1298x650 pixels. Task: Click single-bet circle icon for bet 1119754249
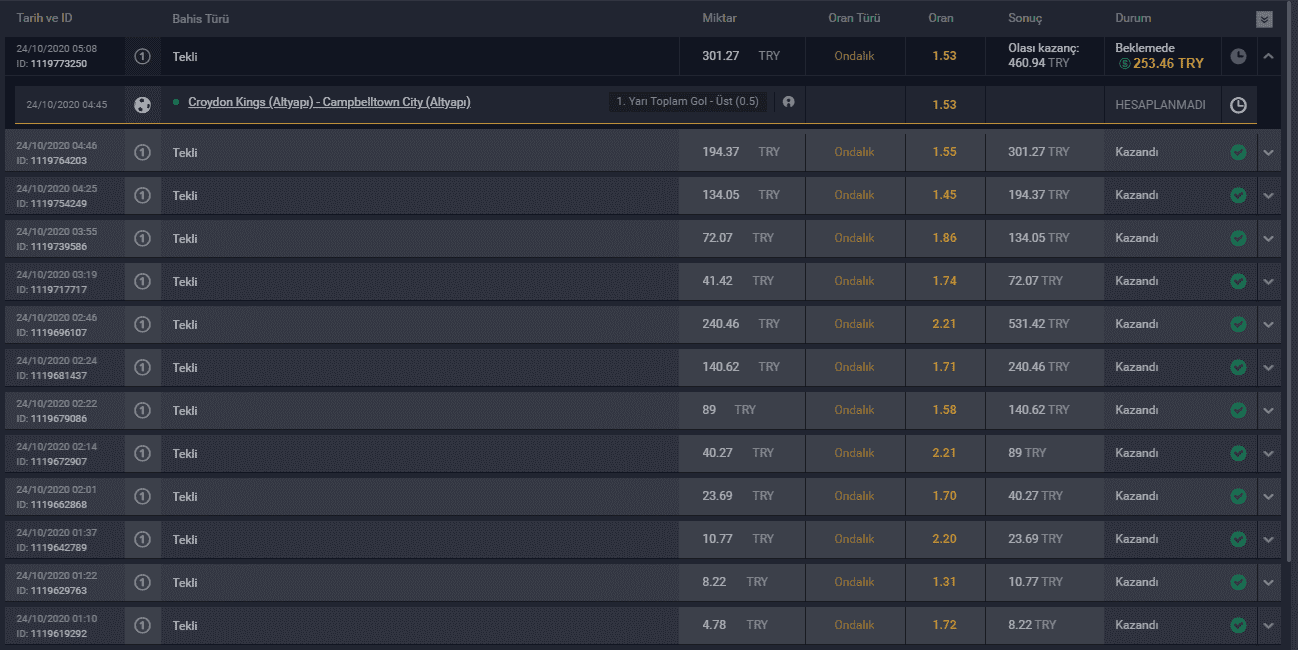coord(142,195)
